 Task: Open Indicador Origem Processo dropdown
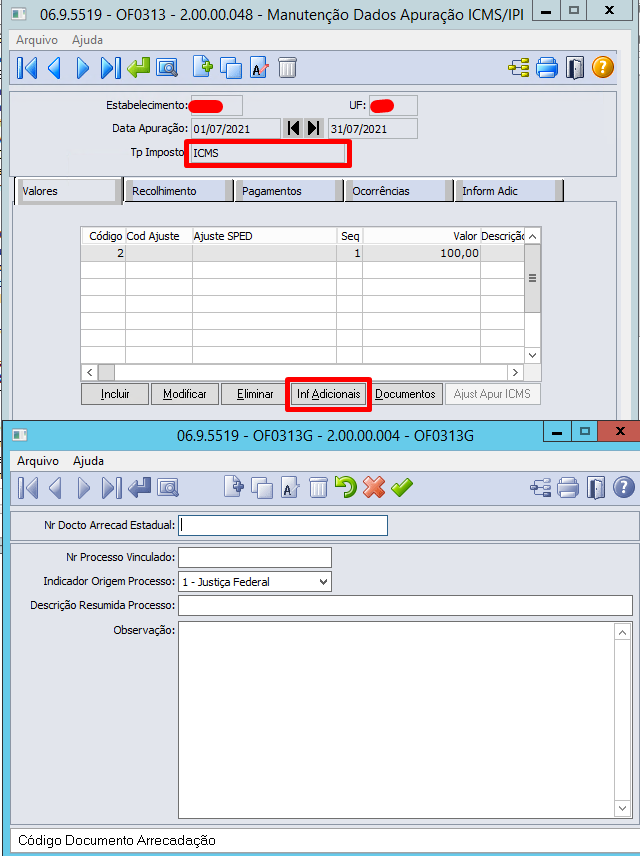click(323, 582)
